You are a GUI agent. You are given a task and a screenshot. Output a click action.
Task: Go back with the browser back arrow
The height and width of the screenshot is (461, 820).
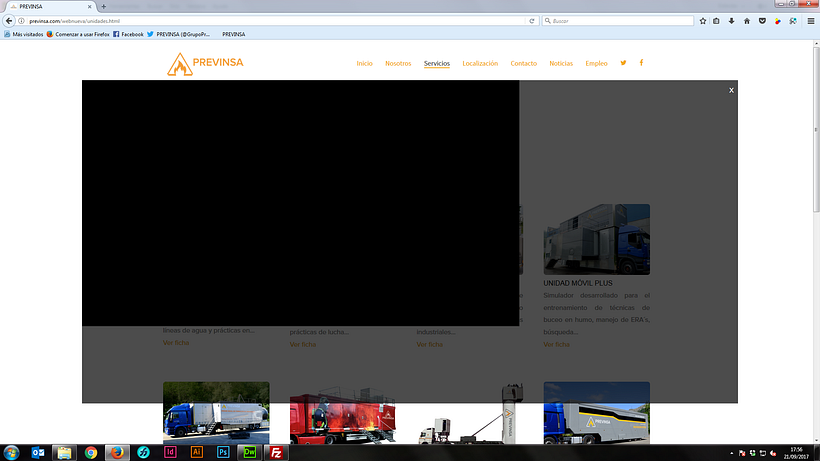[9, 21]
